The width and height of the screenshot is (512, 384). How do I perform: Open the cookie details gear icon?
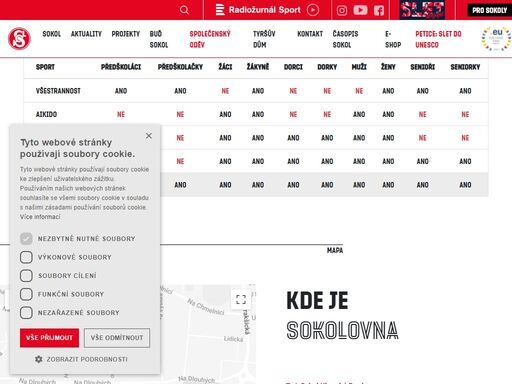coord(39,359)
